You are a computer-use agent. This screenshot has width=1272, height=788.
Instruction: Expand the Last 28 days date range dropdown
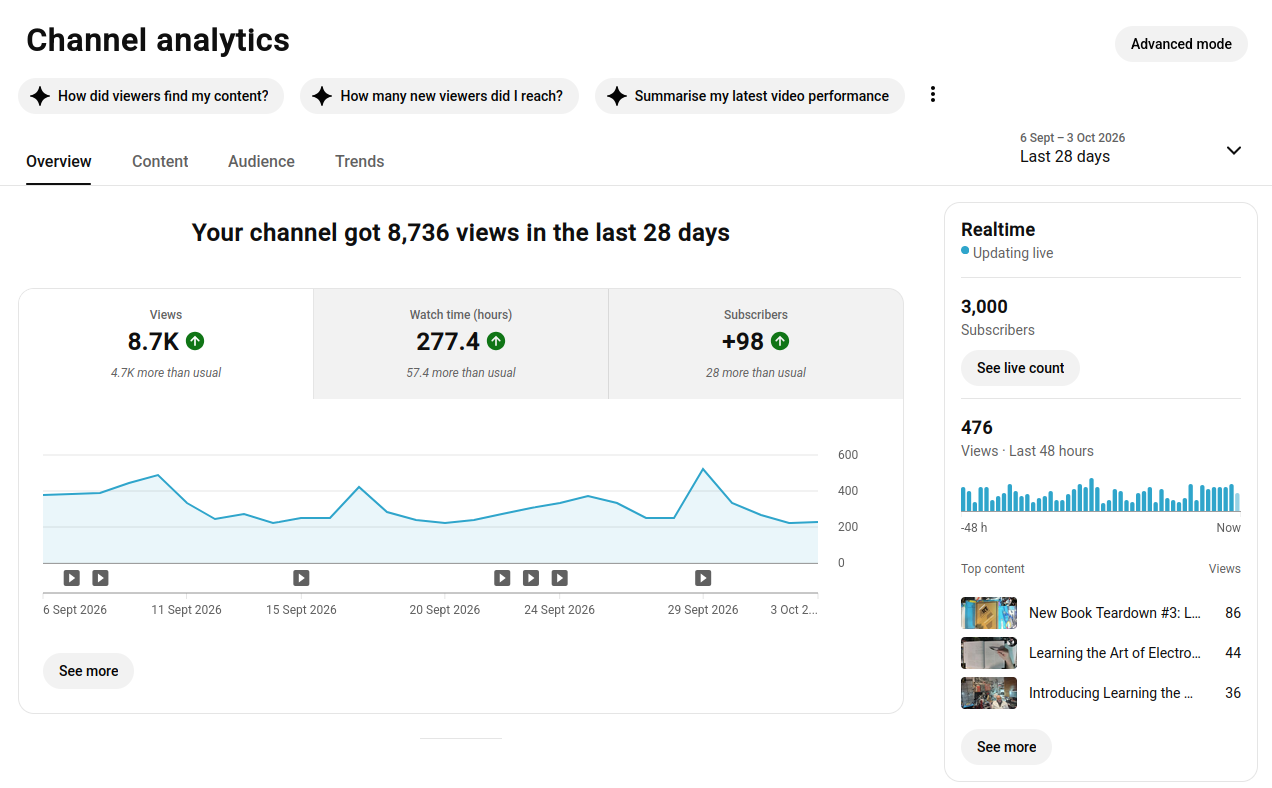pos(1131,148)
